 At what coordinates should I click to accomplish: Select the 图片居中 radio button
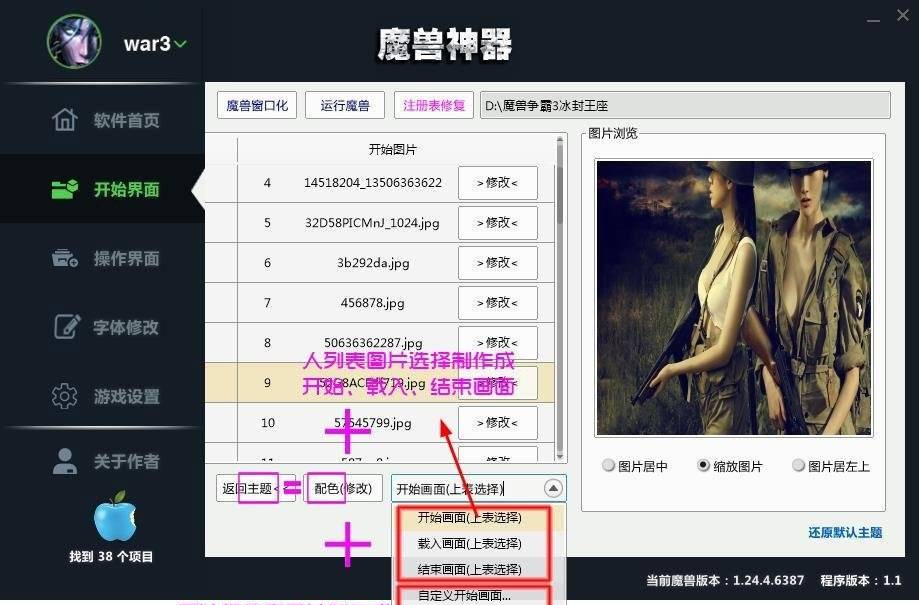tap(608, 465)
